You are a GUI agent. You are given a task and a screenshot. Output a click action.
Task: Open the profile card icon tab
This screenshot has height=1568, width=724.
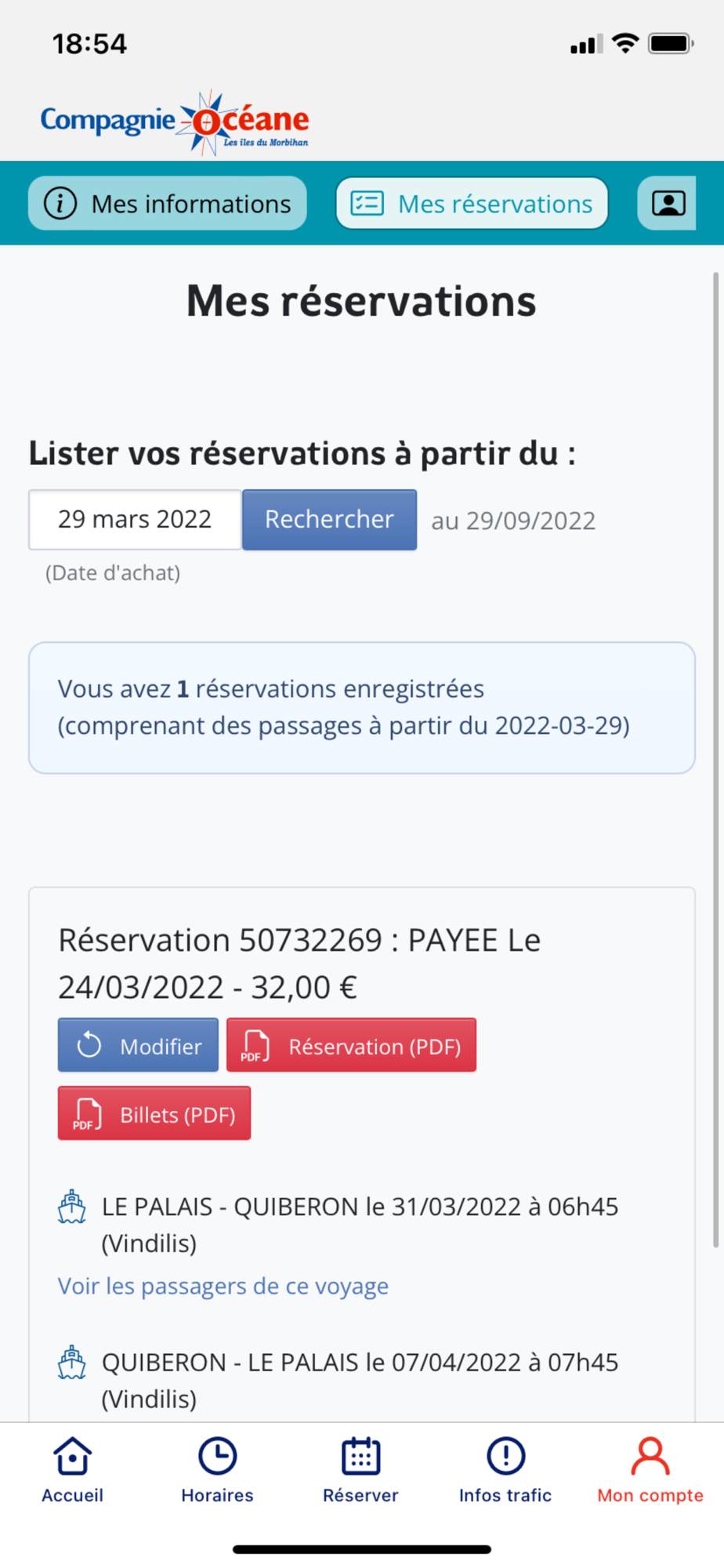coord(668,204)
